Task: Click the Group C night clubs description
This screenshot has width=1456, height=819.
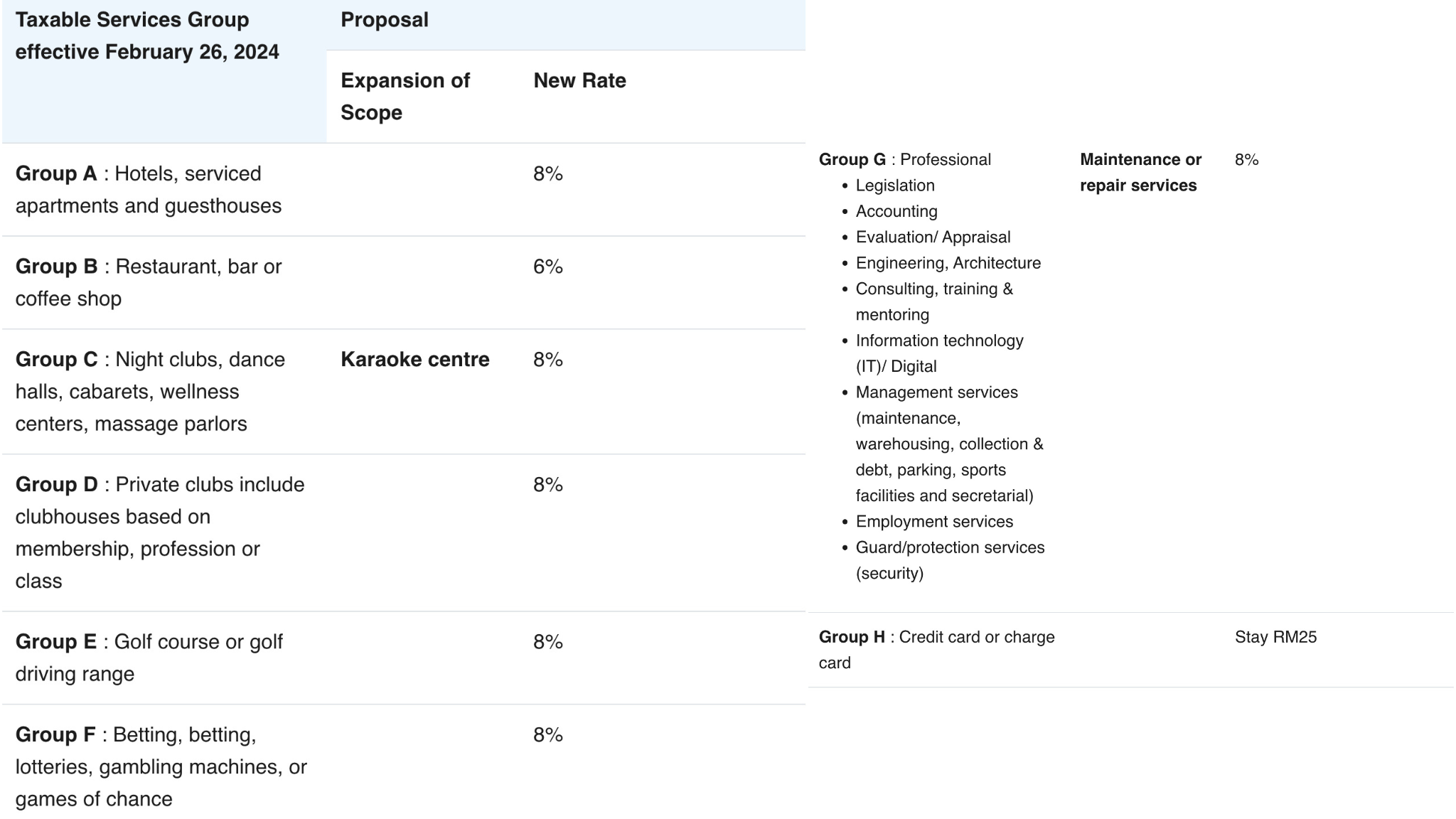Action: [150, 391]
